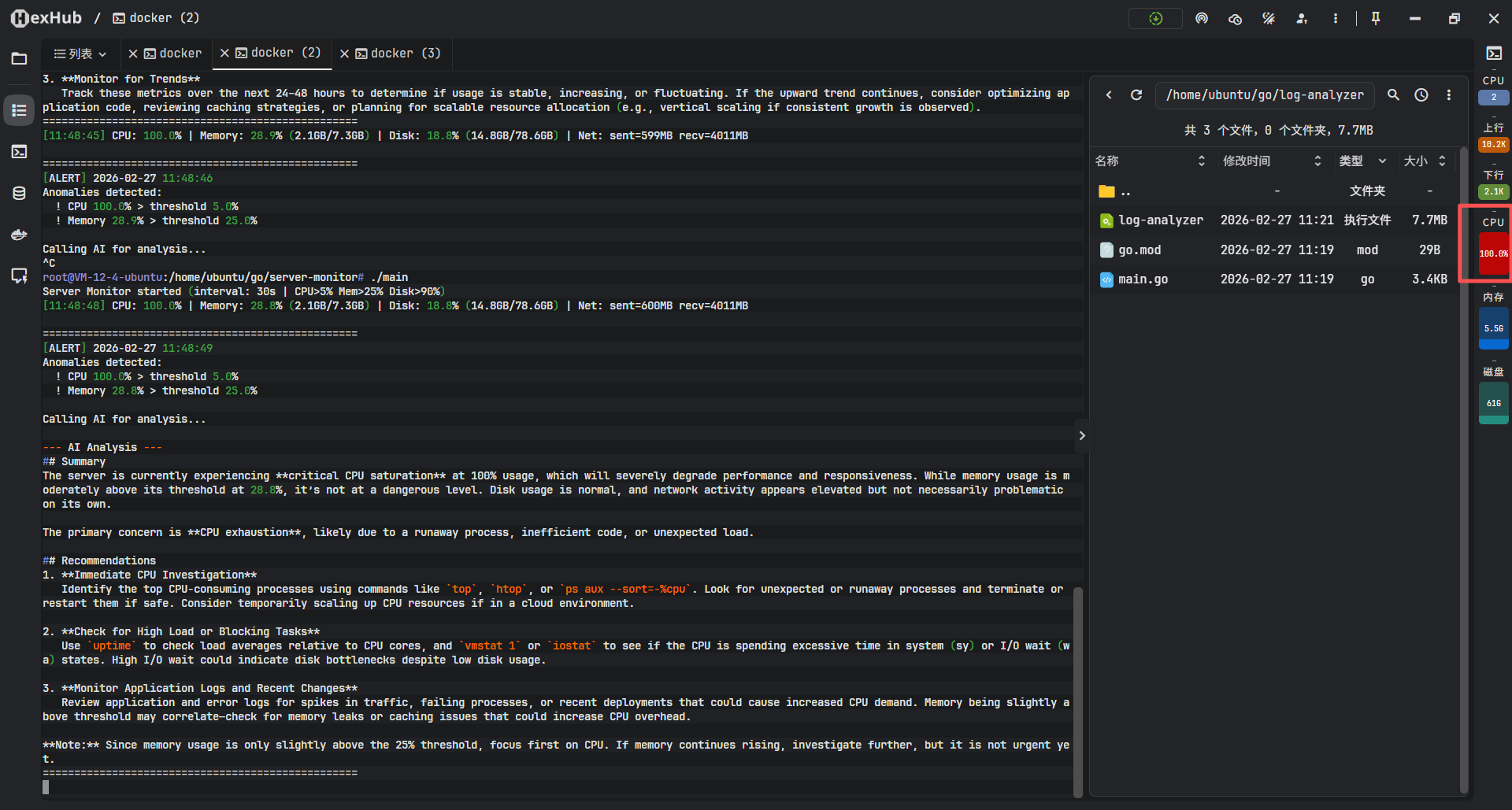
Task: Select the main.go file
Action: (1274, 279)
